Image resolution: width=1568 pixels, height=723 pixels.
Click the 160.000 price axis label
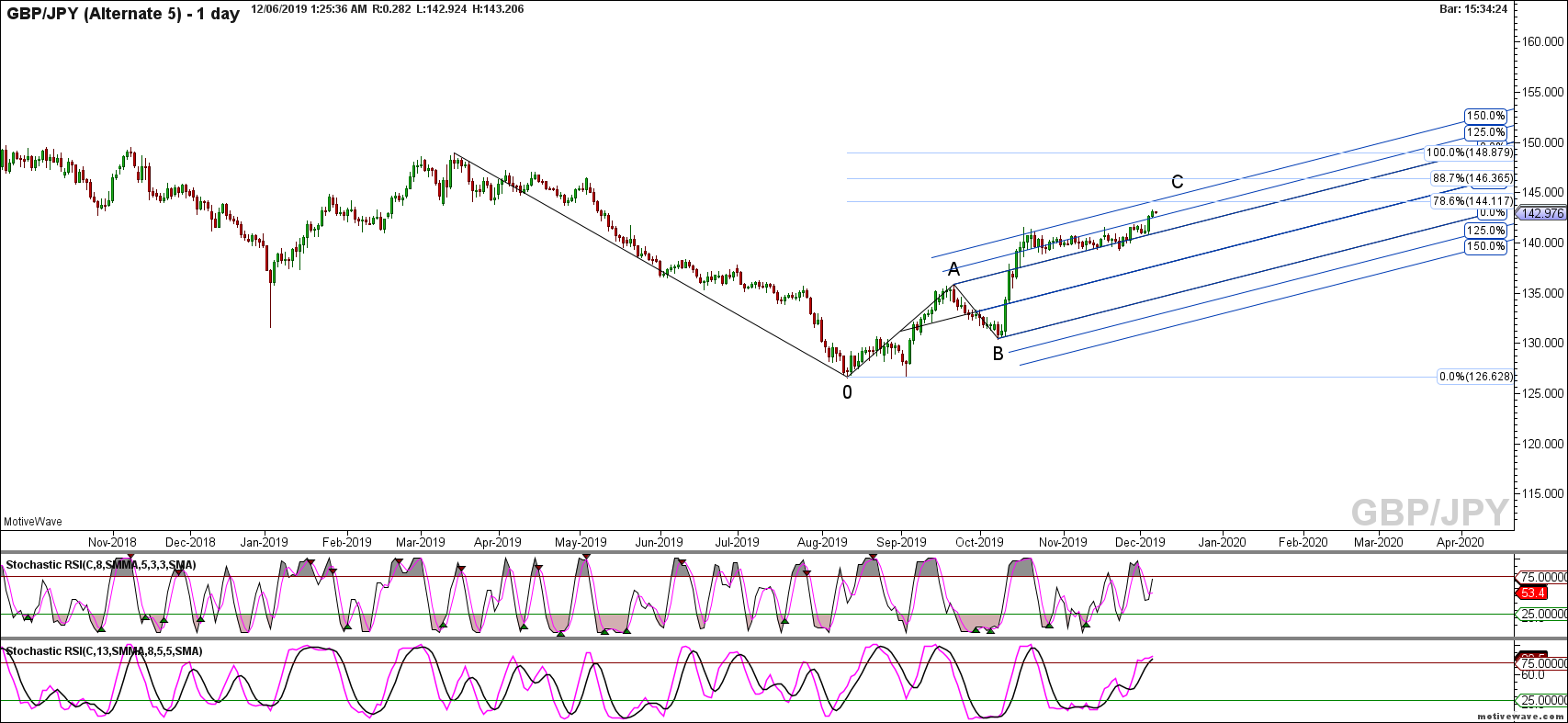1542,42
